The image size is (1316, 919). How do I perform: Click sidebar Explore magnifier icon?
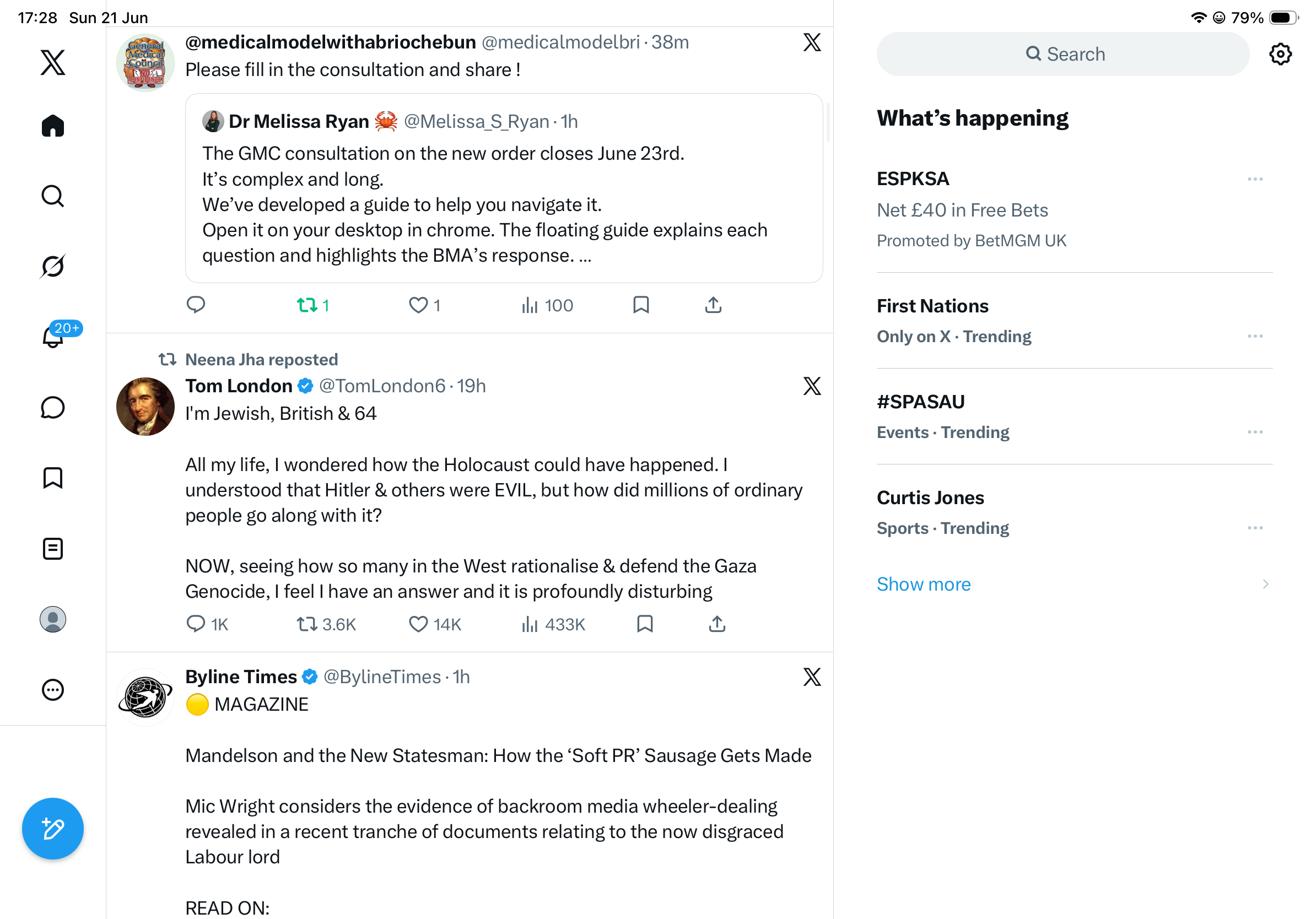tap(53, 196)
